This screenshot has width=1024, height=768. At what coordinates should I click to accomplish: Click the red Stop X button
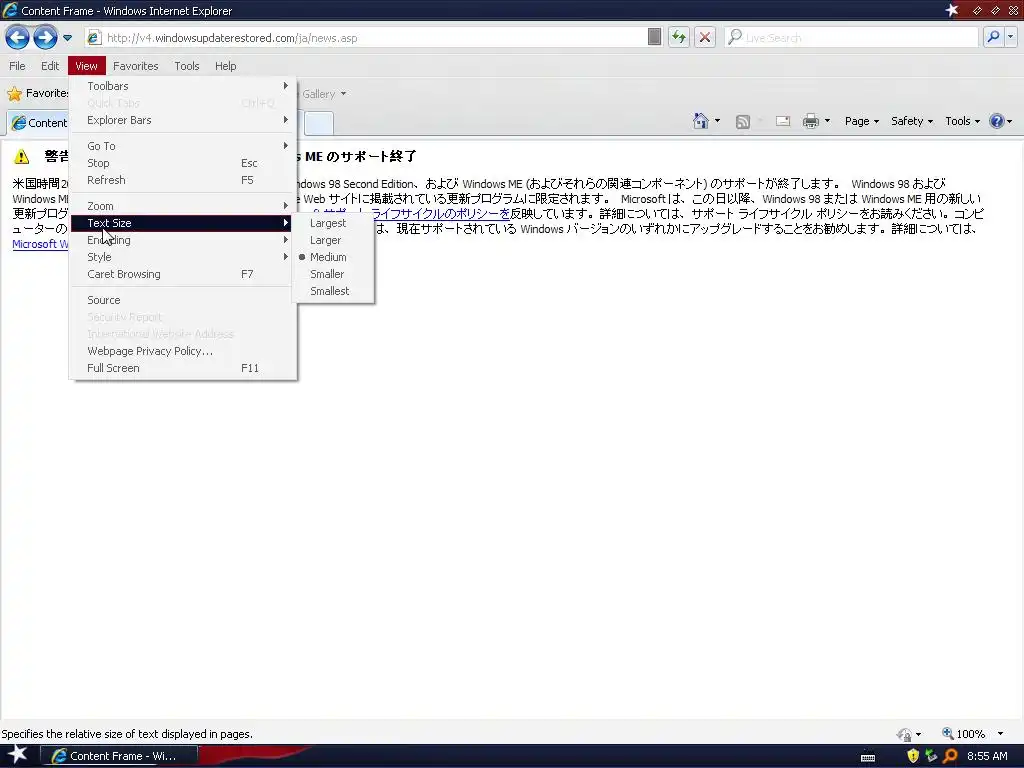tap(705, 37)
